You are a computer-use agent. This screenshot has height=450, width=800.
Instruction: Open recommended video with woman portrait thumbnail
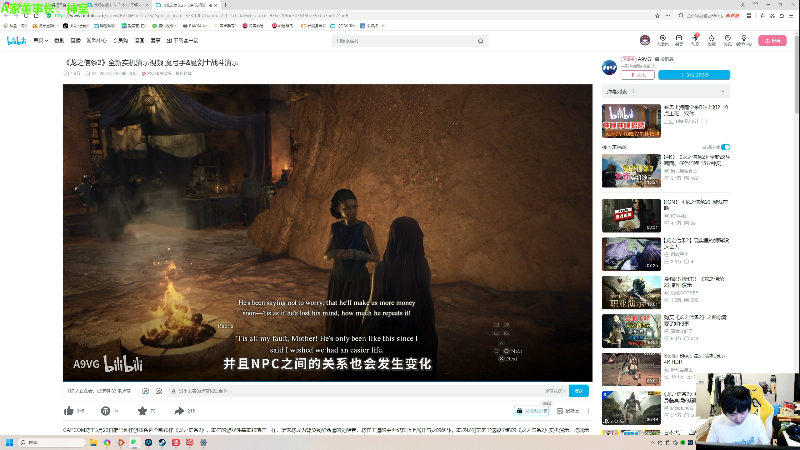[x=631, y=216]
